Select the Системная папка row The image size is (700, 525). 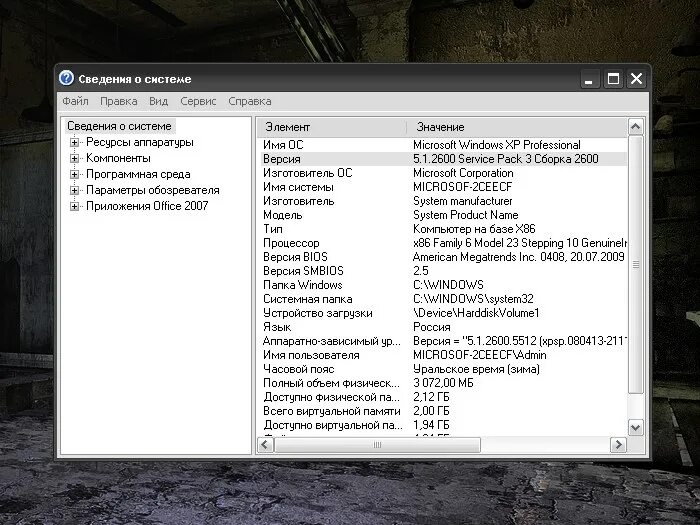[444, 299]
